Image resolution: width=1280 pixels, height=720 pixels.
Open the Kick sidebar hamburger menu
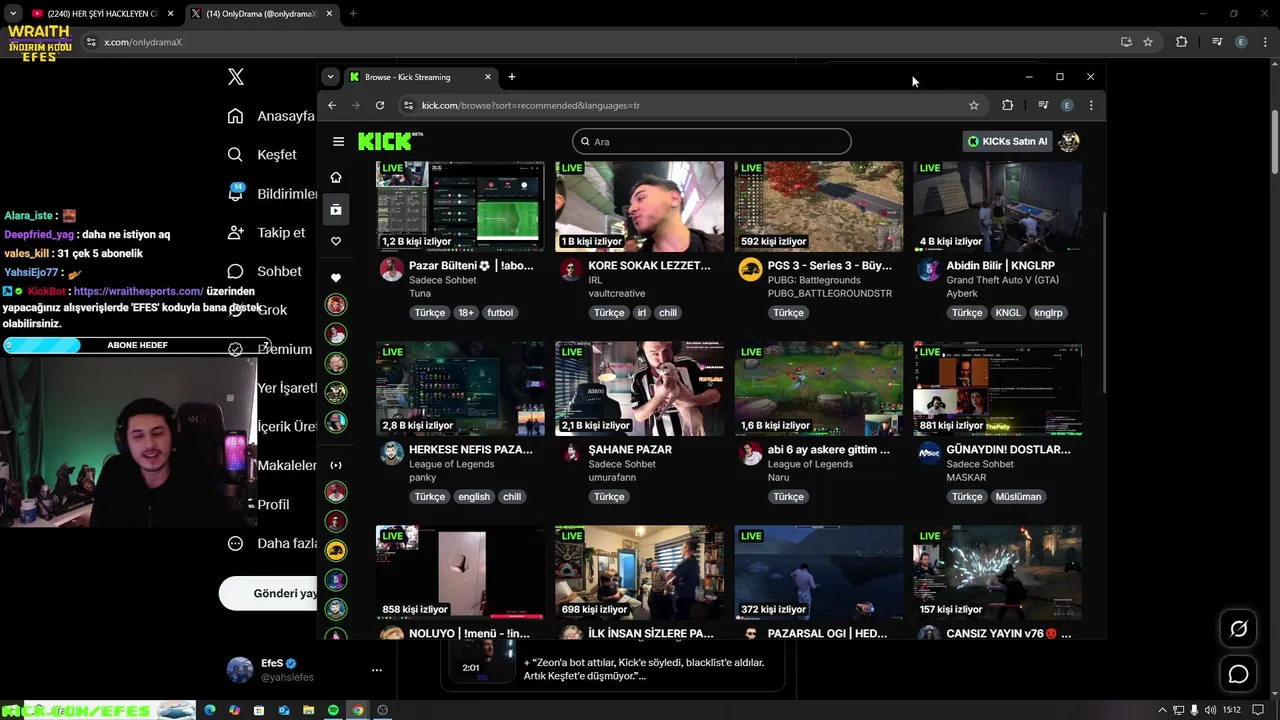coord(338,141)
